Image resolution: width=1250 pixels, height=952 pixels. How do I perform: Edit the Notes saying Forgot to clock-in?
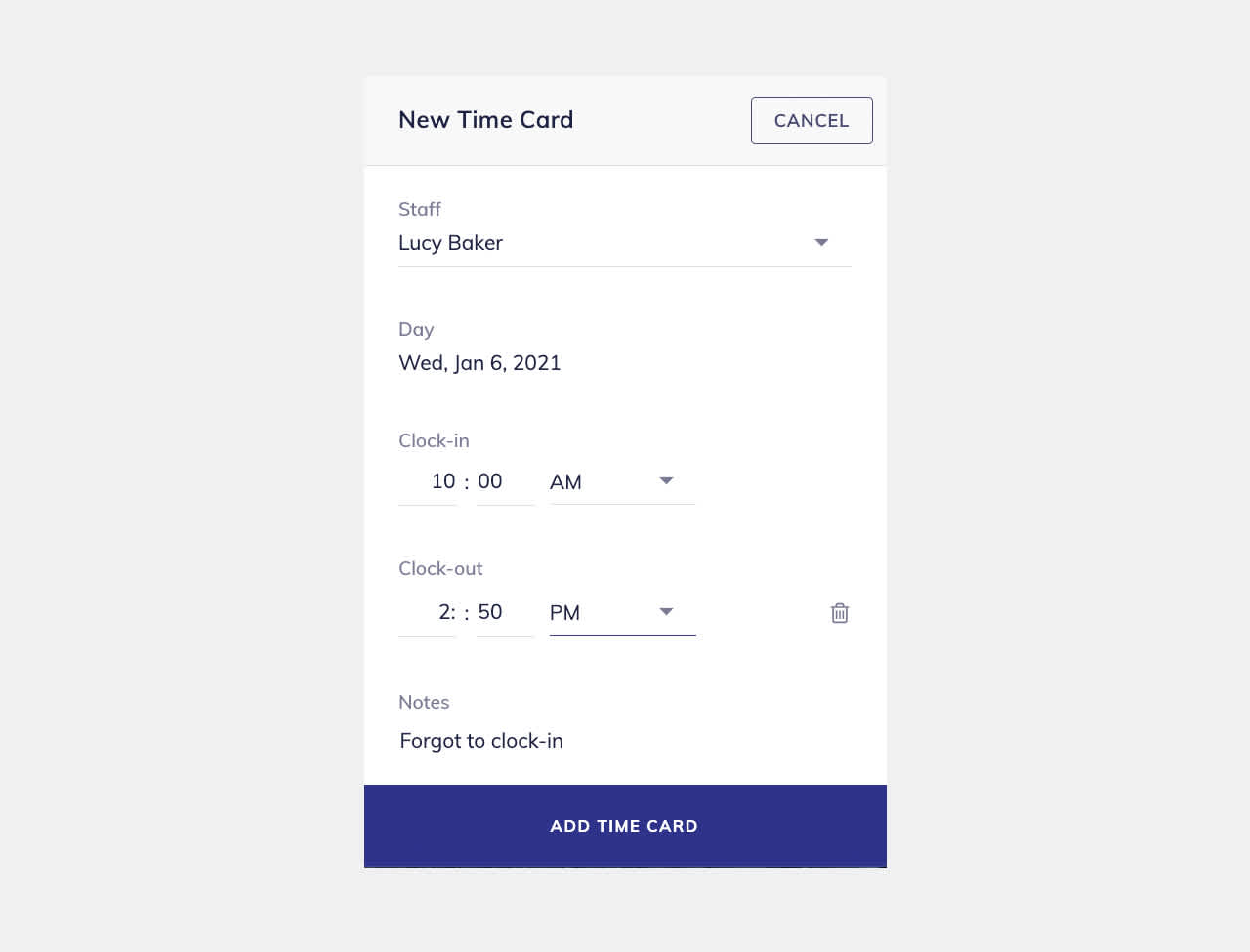[480, 740]
